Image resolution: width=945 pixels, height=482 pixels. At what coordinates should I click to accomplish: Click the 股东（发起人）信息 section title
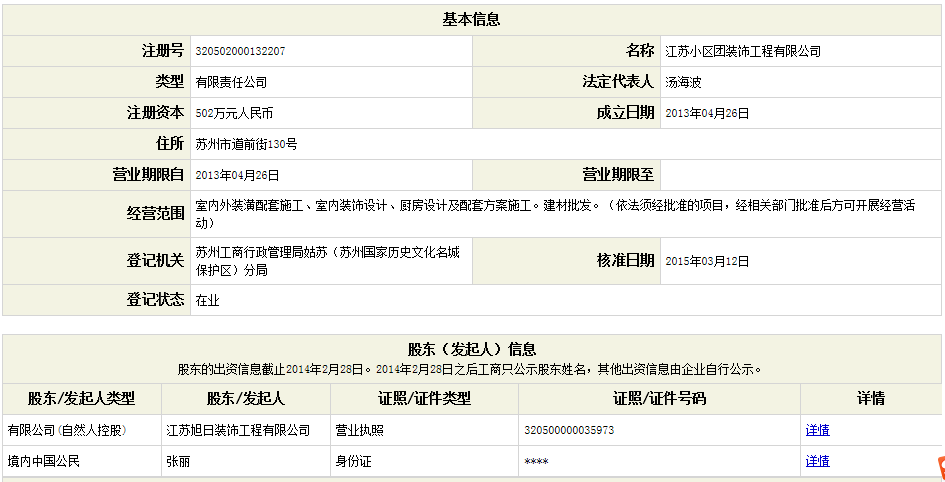pos(471,349)
